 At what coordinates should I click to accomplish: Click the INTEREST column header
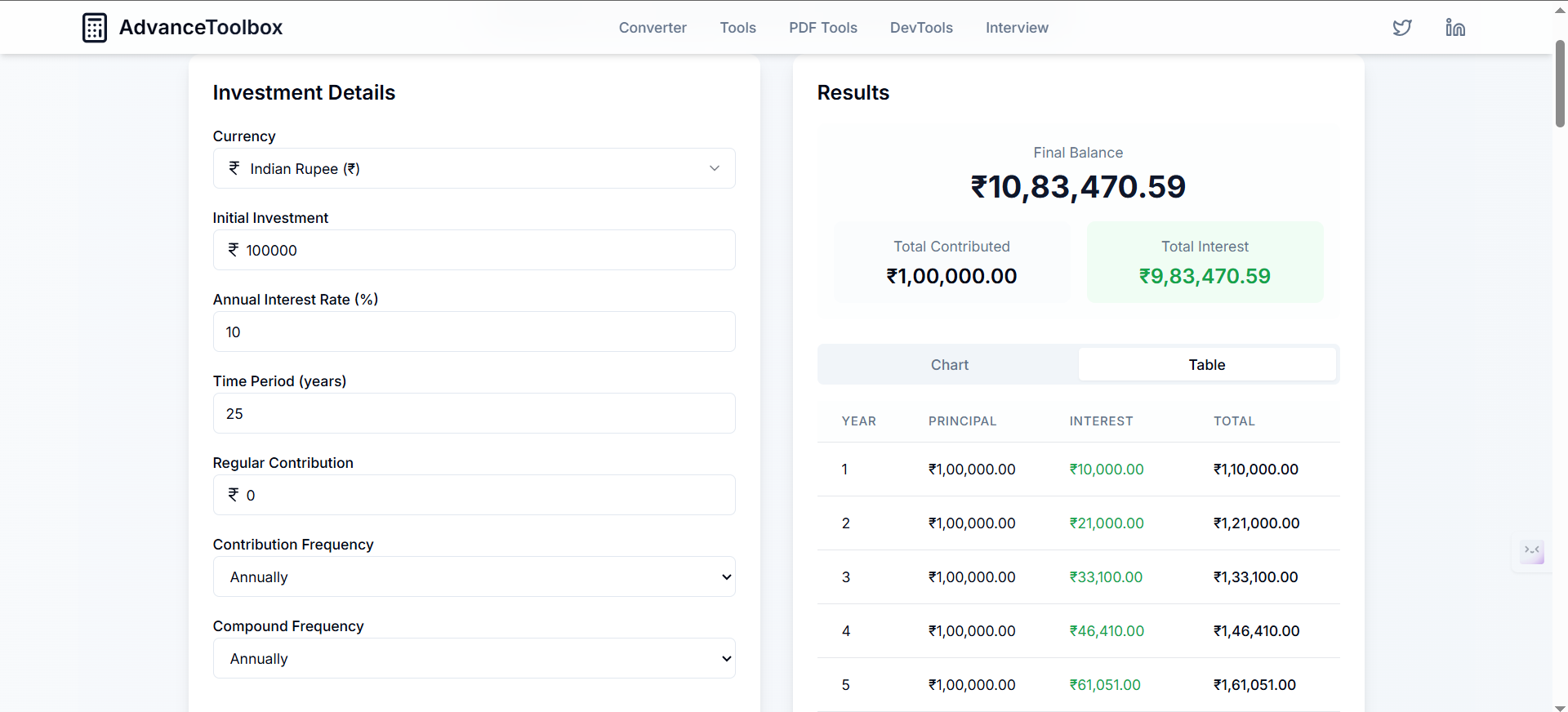click(x=1101, y=421)
